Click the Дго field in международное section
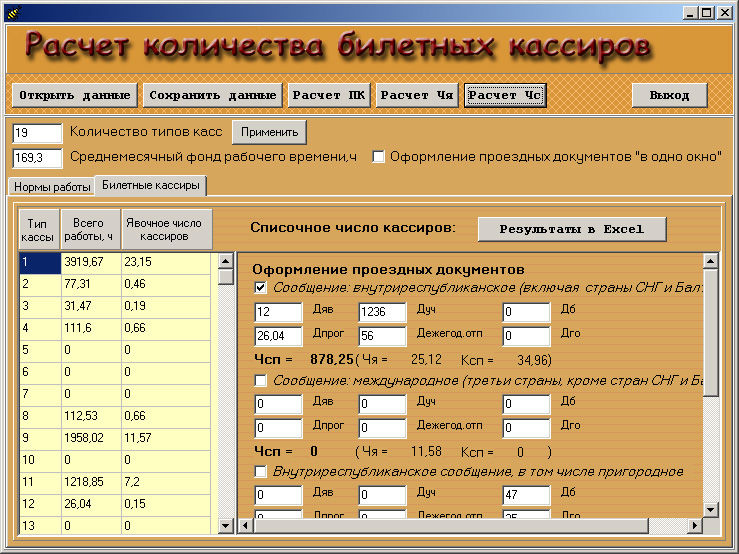This screenshot has width=739, height=554. (x=526, y=428)
